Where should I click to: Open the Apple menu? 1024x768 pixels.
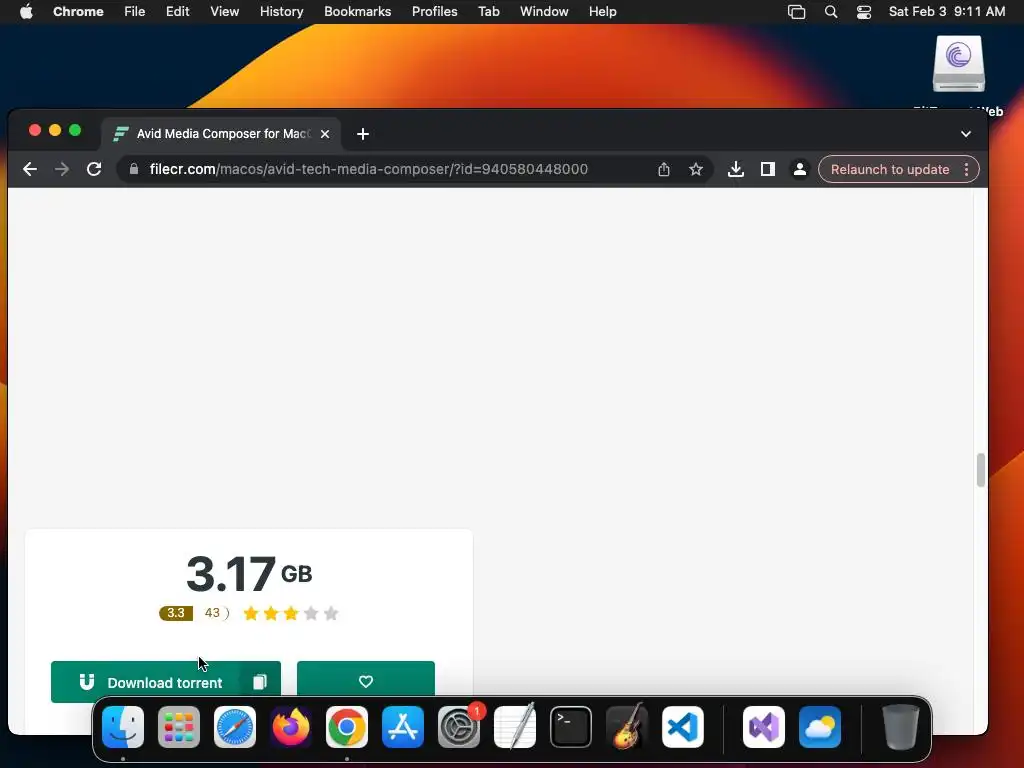click(x=26, y=11)
